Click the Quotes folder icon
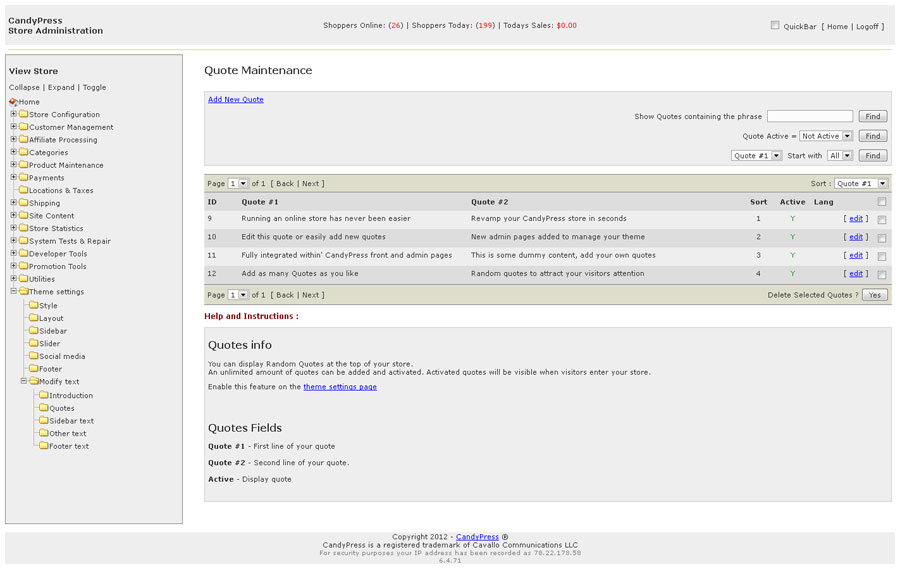 pos(44,407)
